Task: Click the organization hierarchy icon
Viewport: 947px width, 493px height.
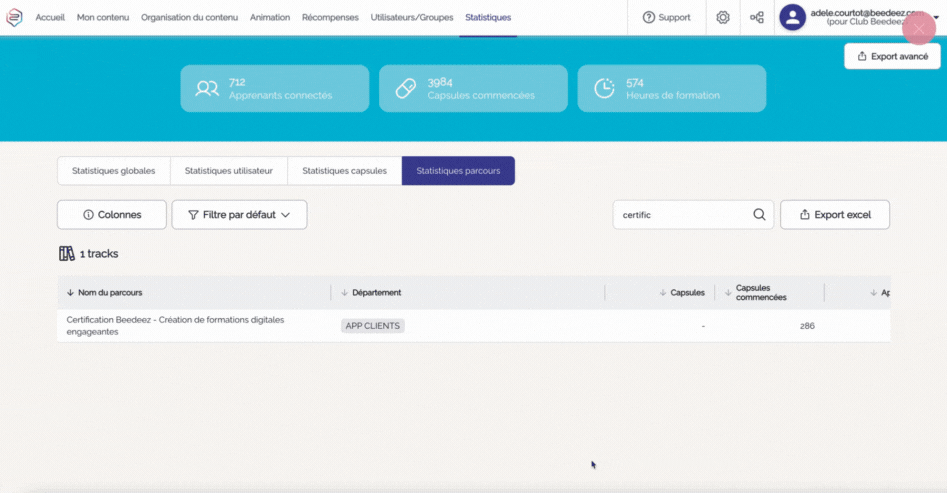Action: (757, 17)
